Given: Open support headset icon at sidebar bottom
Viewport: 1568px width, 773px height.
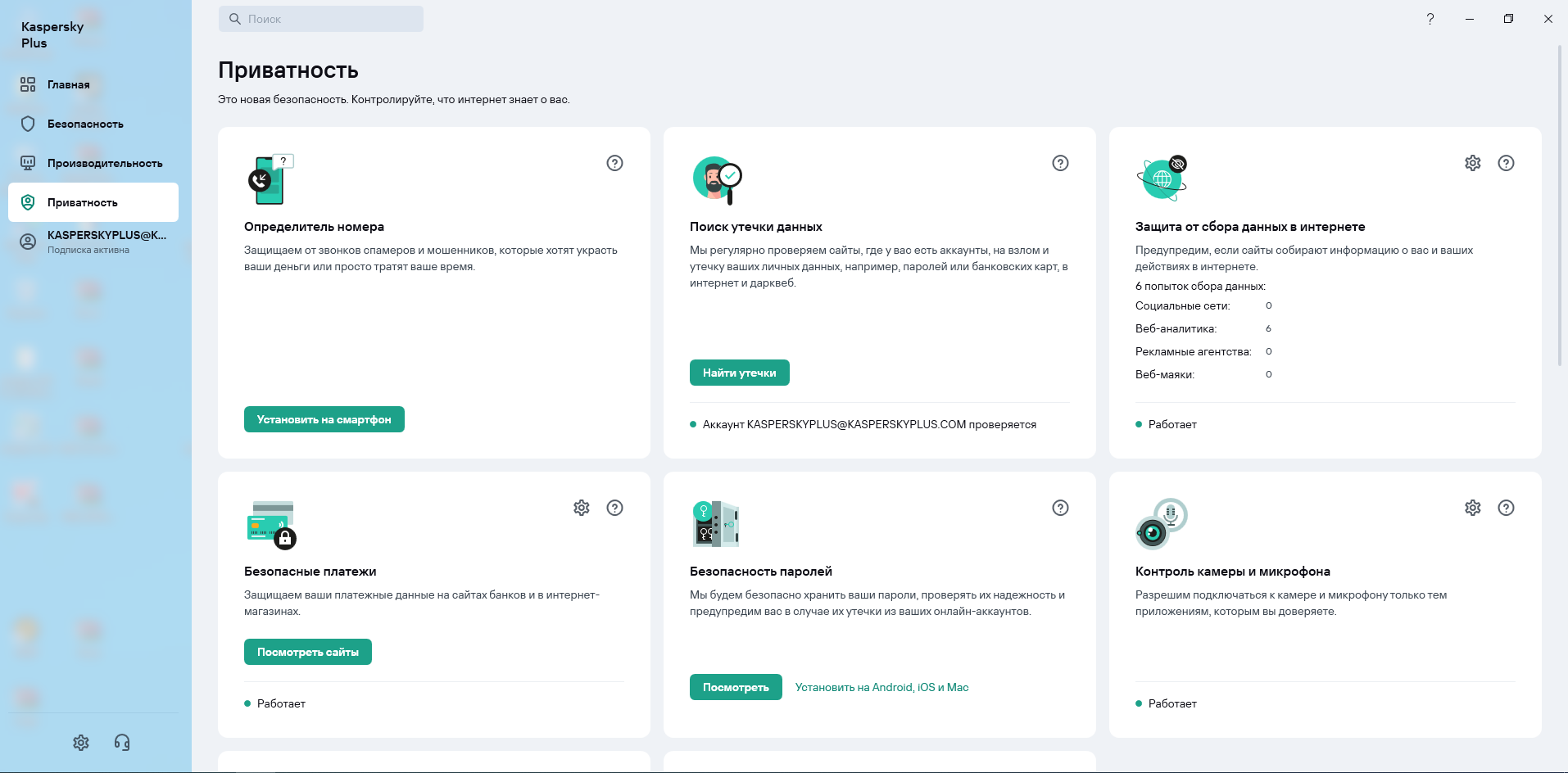Looking at the screenshot, I should coord(122,743).
